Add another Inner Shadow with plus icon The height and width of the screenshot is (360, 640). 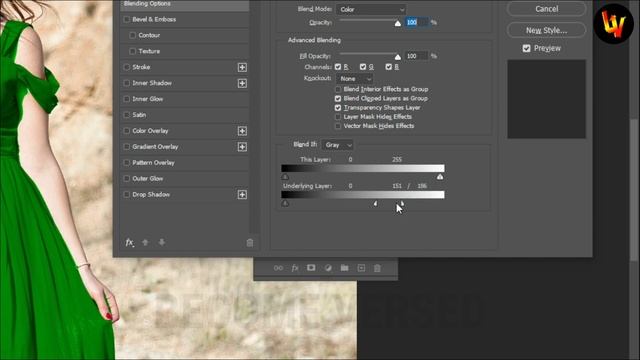click(x=242, y=83)
